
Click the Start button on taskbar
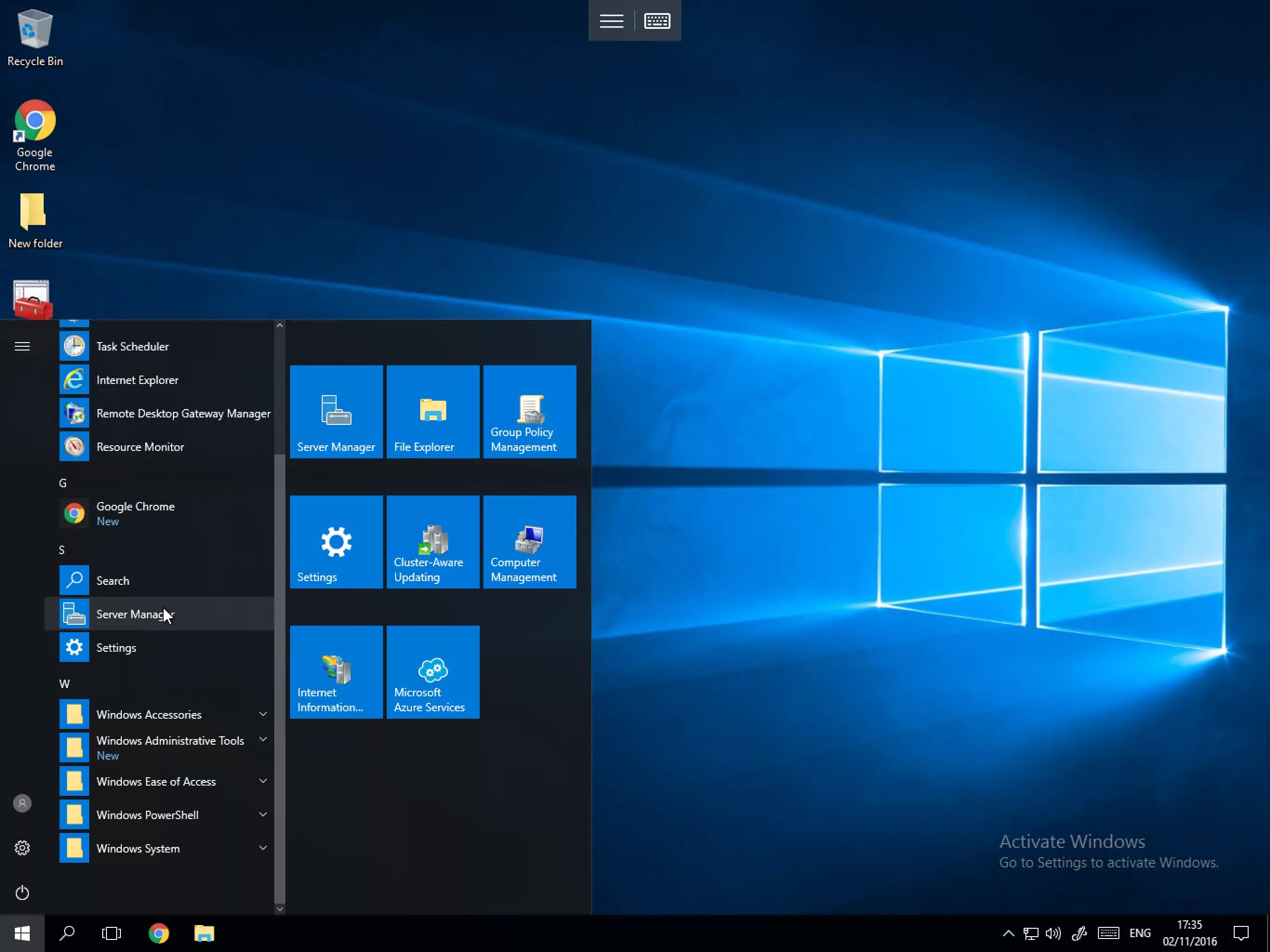coord(22,933)
